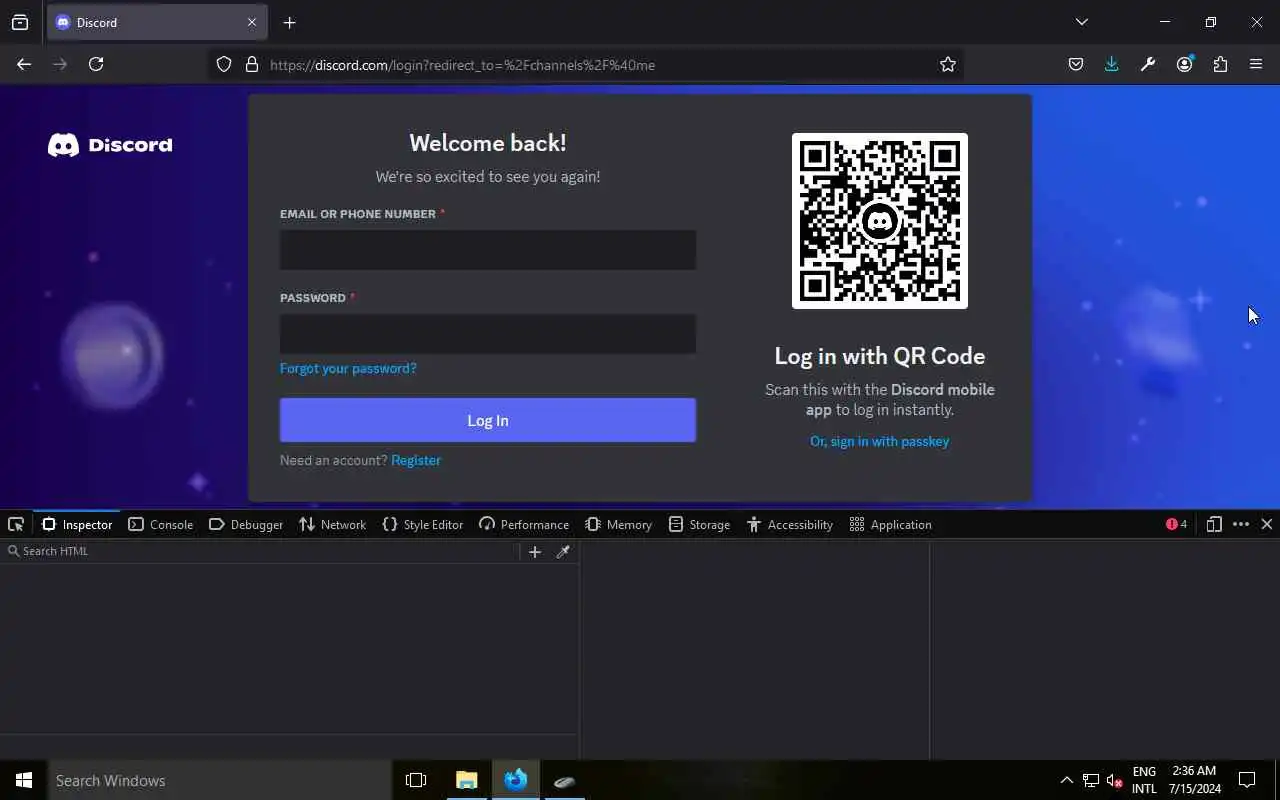Reload the current page

96,64
